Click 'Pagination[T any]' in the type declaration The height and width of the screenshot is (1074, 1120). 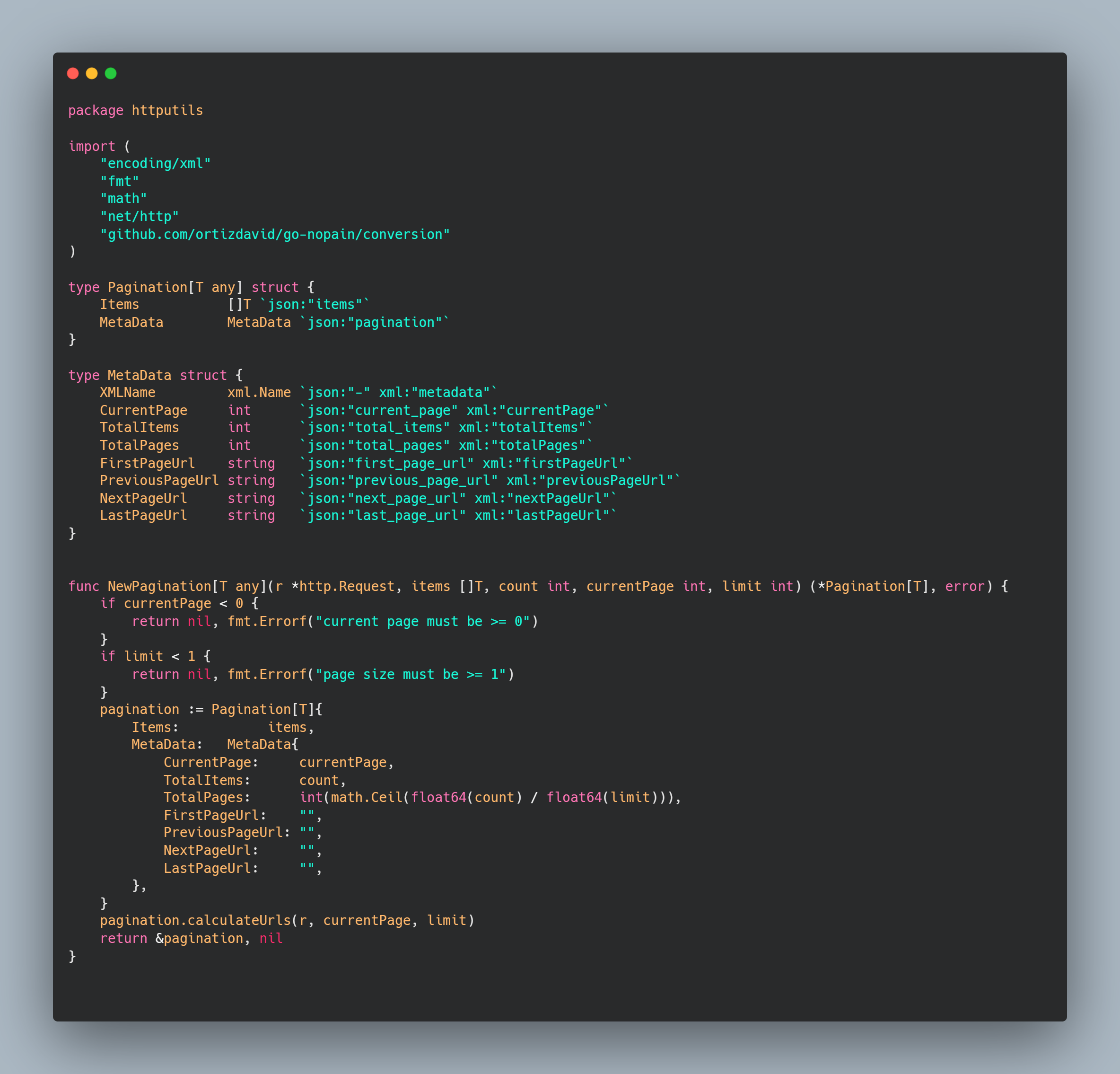point(175,287)
